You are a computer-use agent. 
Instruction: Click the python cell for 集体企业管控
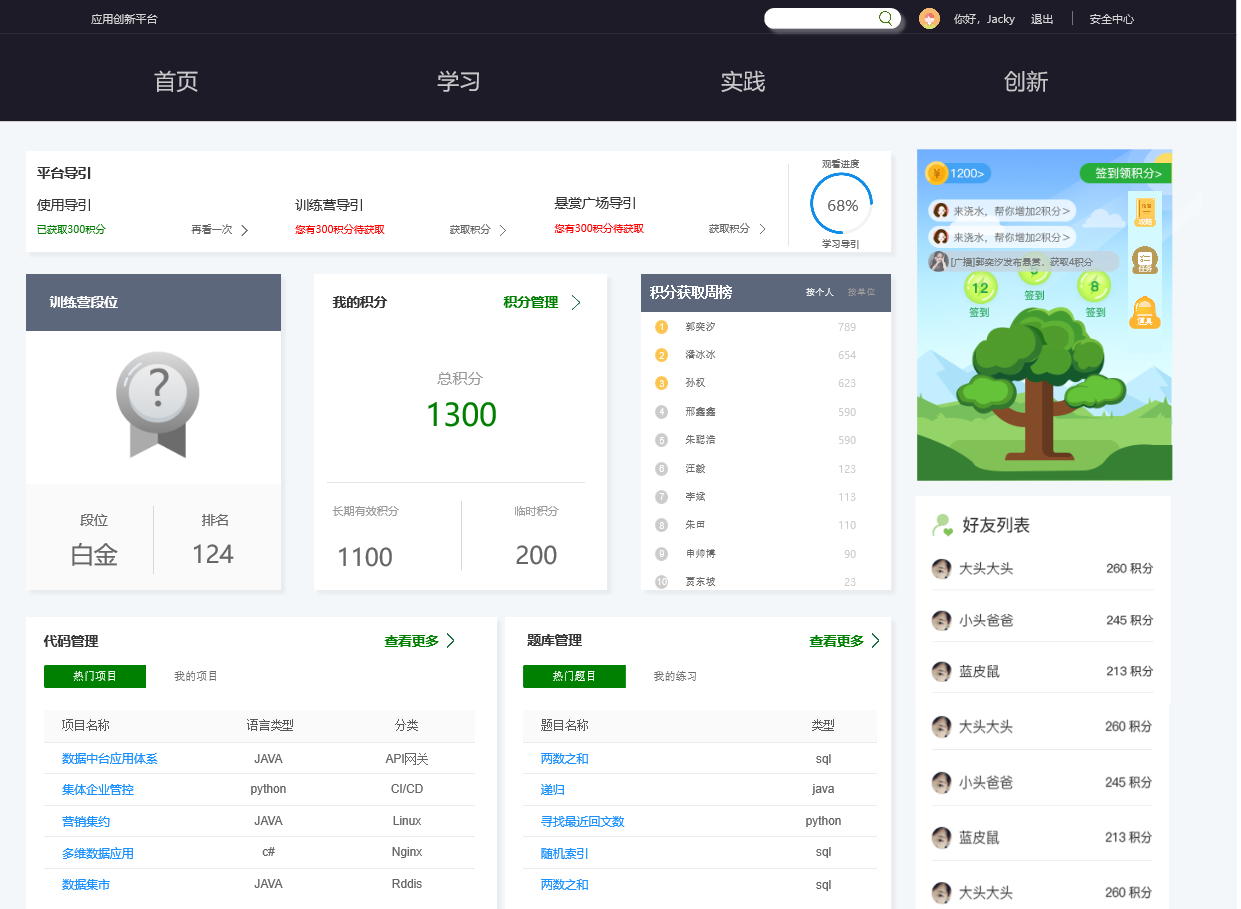point(268,789)
